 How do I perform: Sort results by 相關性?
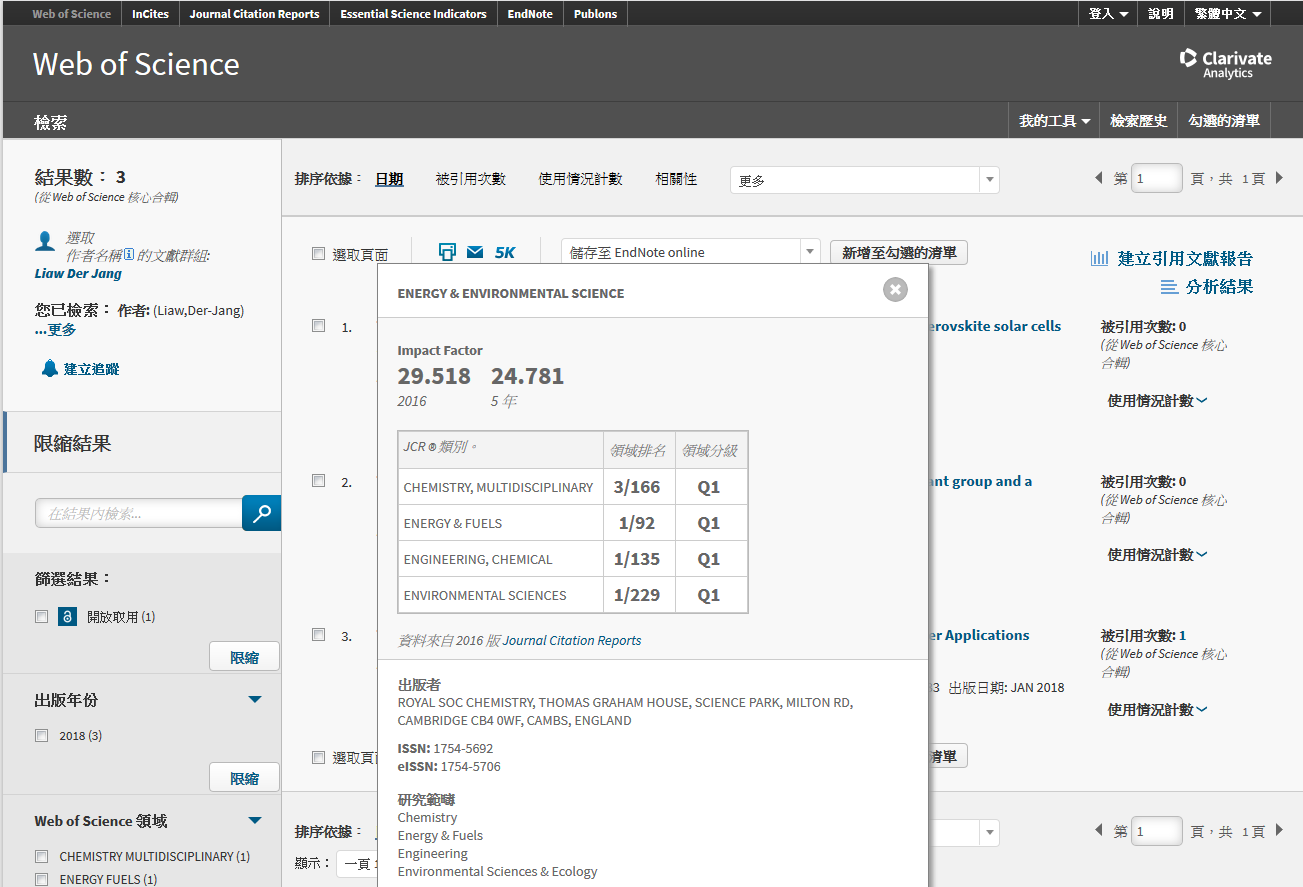tap(676, 179)
